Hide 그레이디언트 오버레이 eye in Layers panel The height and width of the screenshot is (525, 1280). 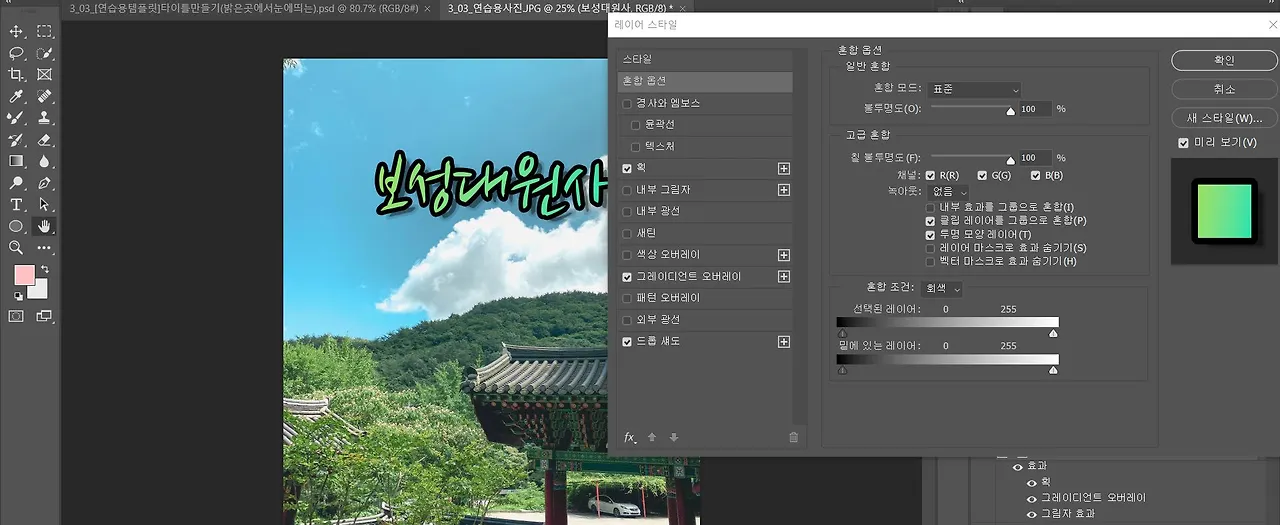click(x=1032, y=498)
